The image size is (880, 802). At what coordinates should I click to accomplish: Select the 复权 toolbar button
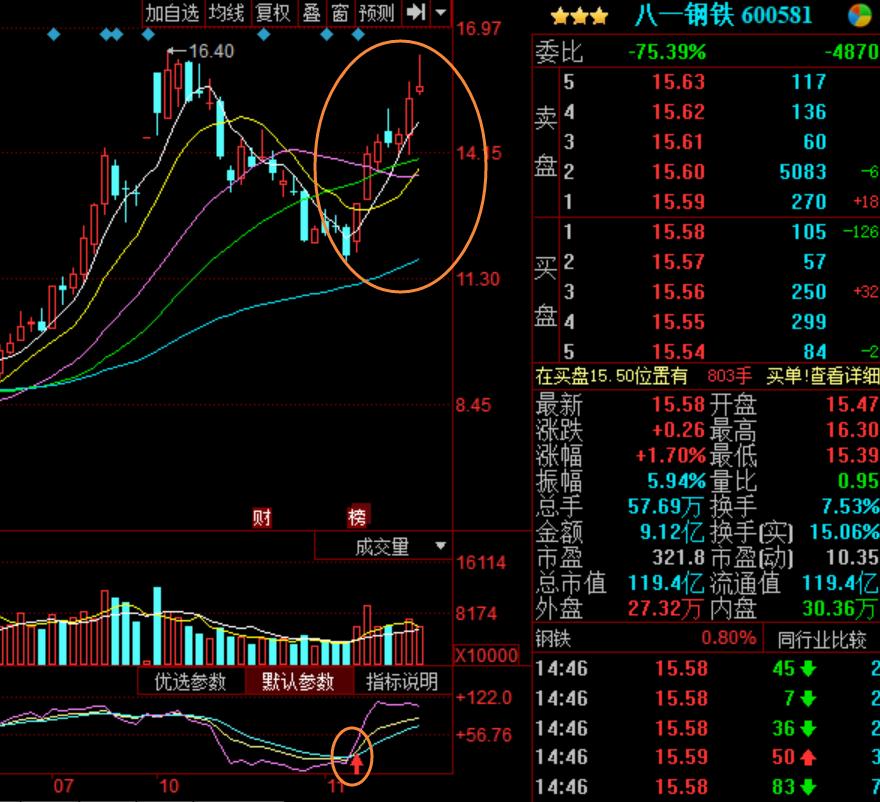pyautogui.click(x=272, y=12)
